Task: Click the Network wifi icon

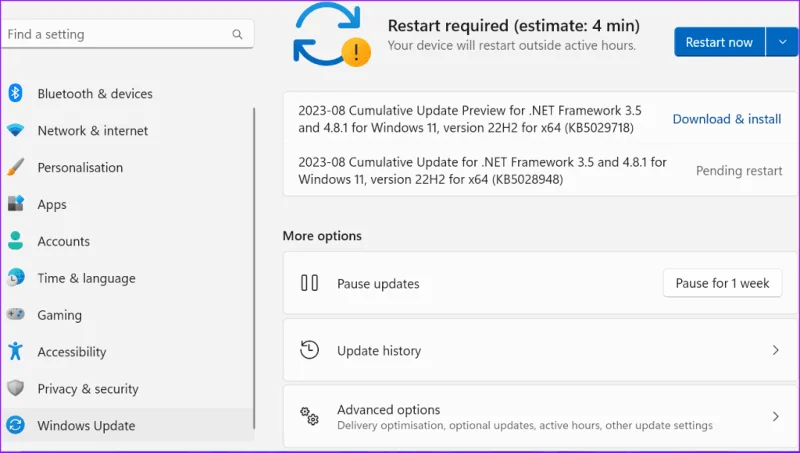Action: coord(15,130)
